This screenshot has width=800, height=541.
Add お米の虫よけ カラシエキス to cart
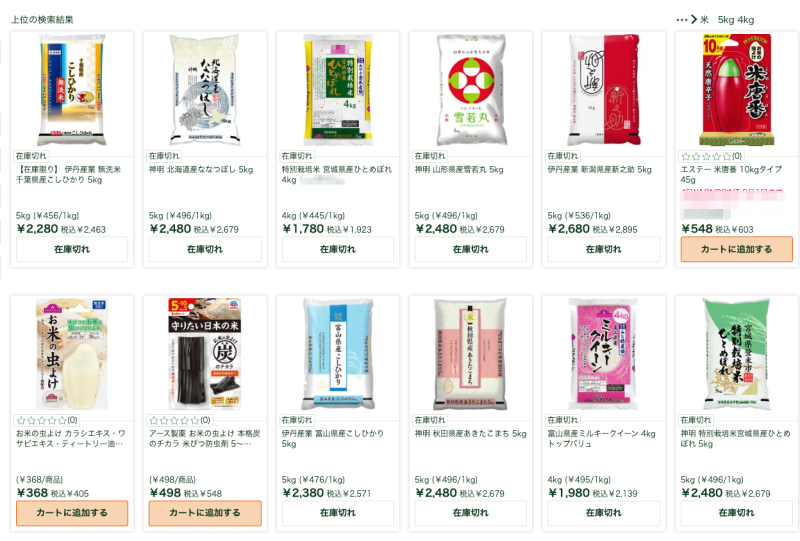click(x=72, y=513)
